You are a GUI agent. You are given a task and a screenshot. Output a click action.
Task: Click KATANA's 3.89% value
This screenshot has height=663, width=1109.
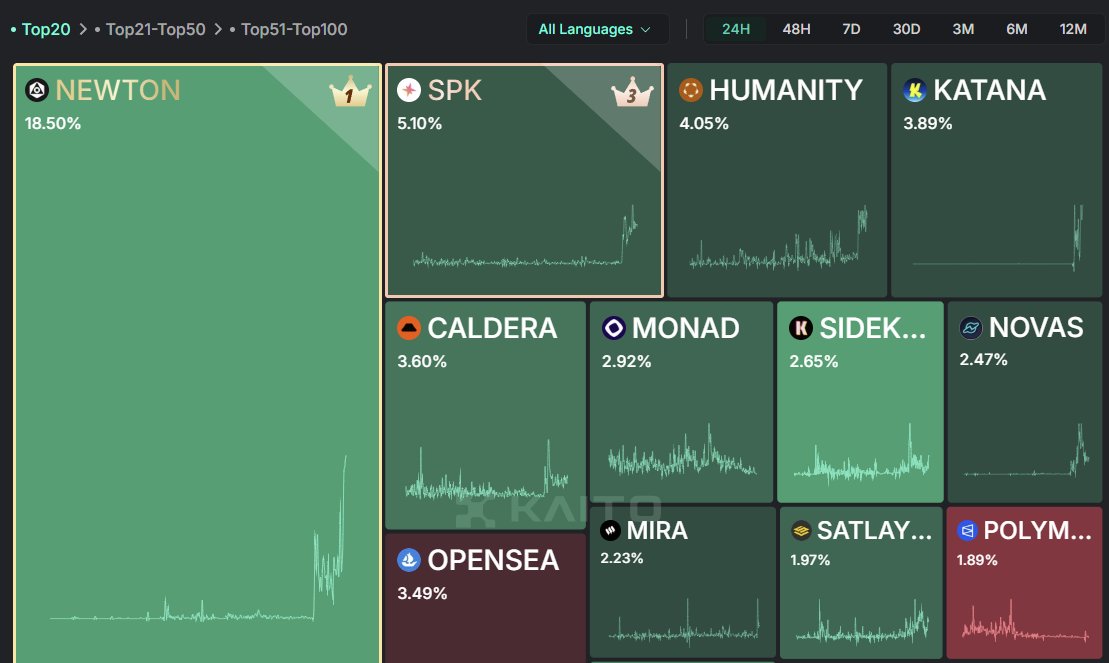(x=927, y=123)
